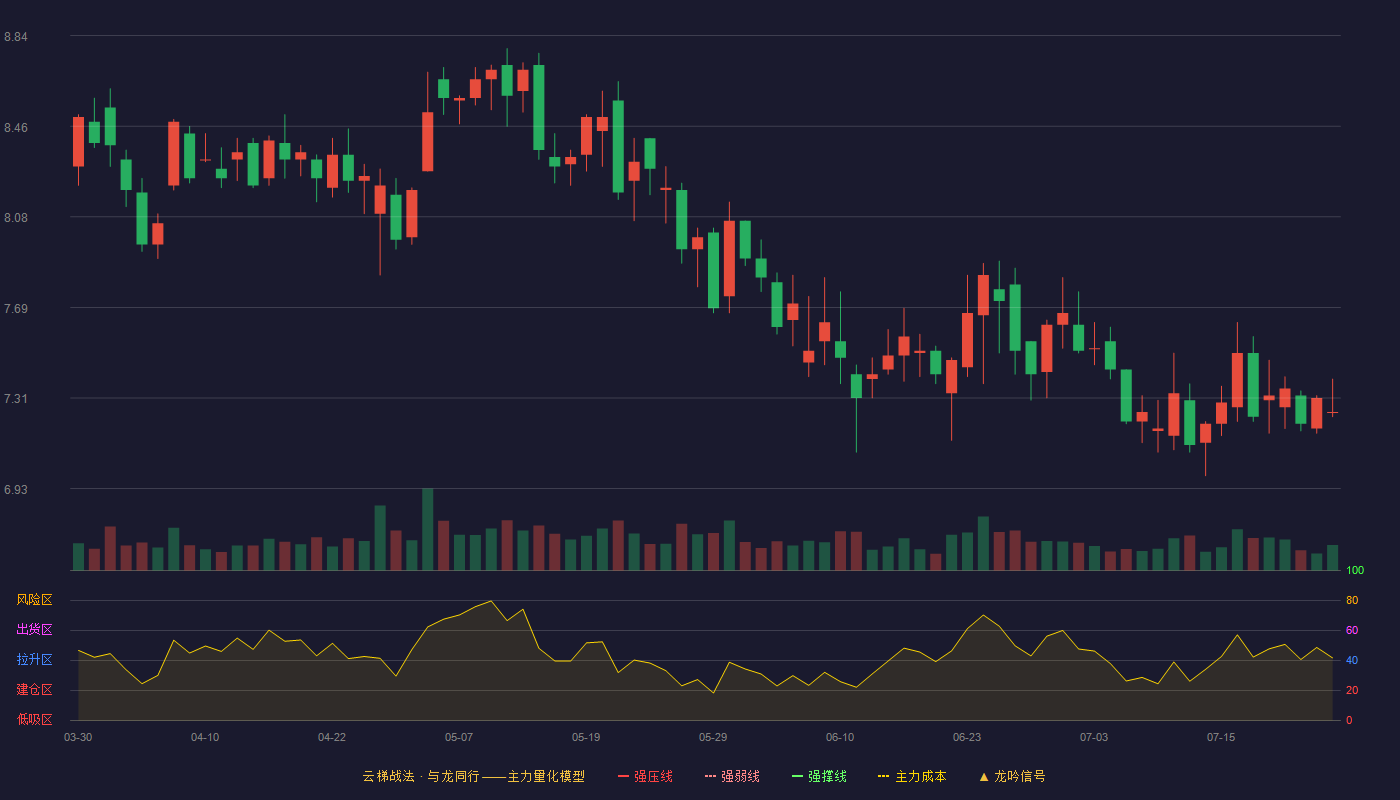Click the 8.84 price axis label
The width and height of the screenshot is (1400, 800).
tap(16, 37)
